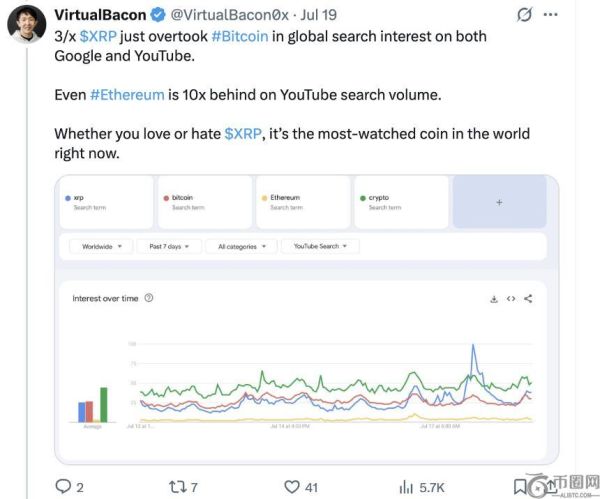The image size is (600, 499).
Task: Like the tweet with heart icon
Action: [292, 487]
